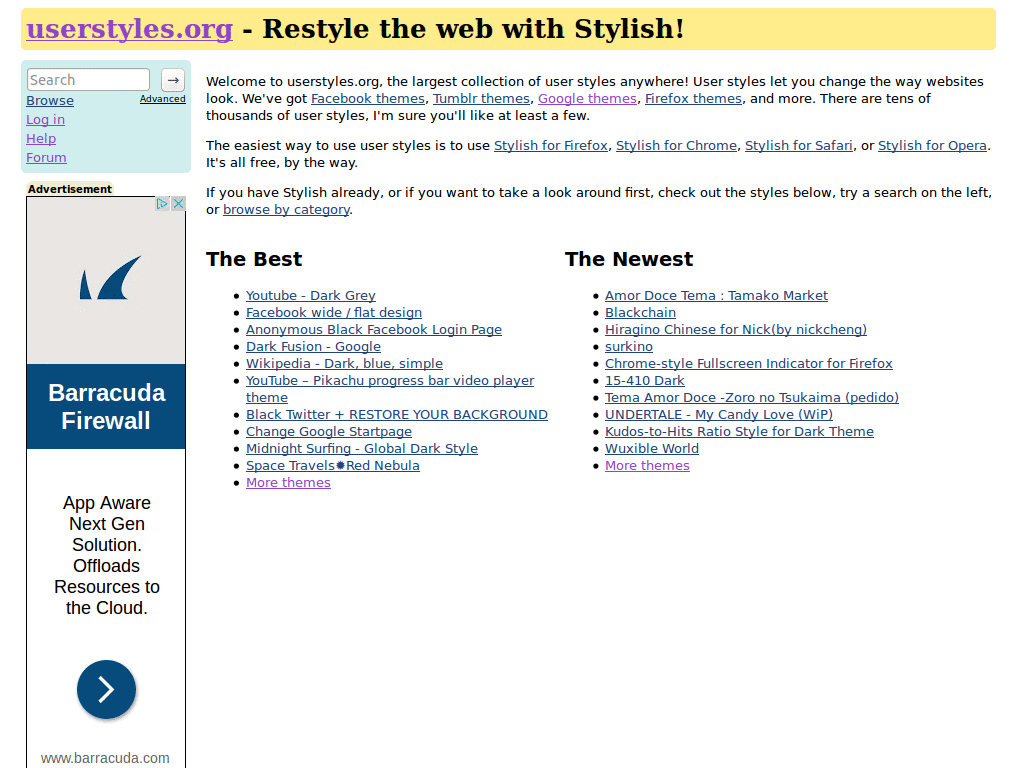Click the blue circular arrow button in the ad
Image resolution: width=1024 pixels, height=768 pixels.
(106, 690)
